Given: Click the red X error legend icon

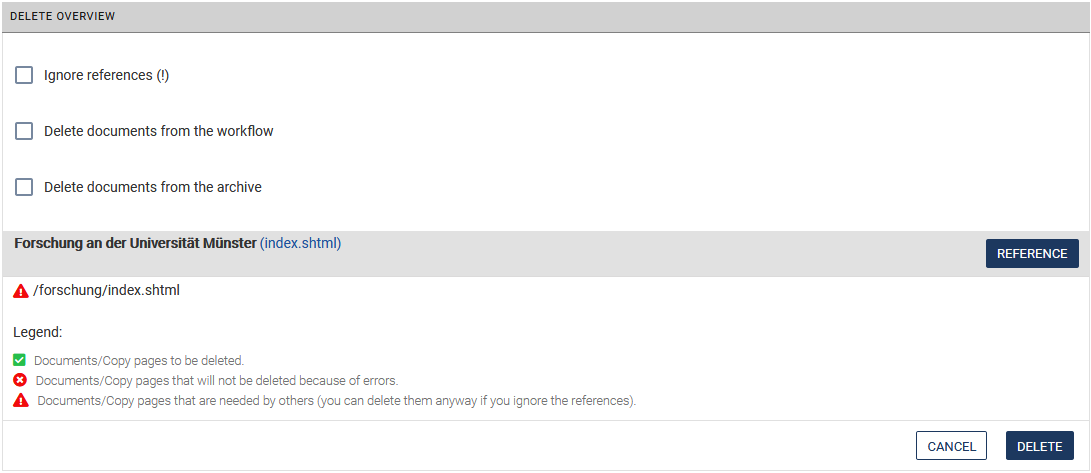Looking at the screenshot, I should click(x=20, y=380).
